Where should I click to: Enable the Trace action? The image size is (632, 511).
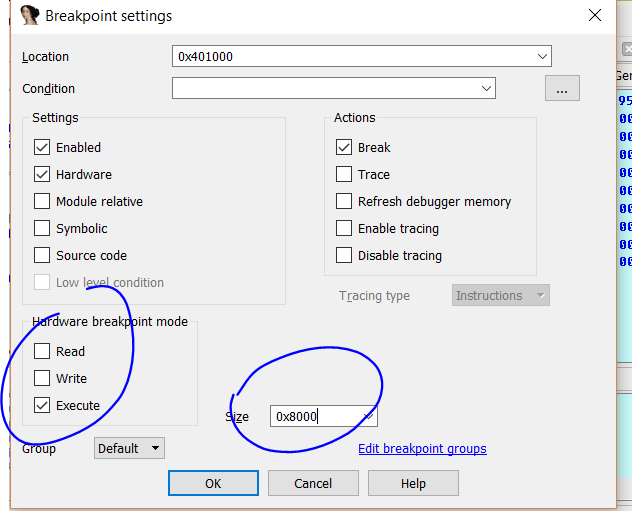click(344, 174)
